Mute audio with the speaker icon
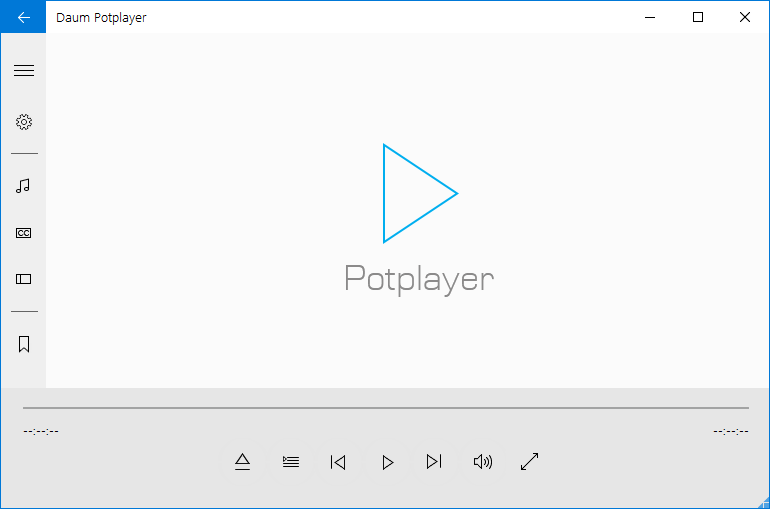This screenshot has width=770, height=509. [x=483, y=462]
